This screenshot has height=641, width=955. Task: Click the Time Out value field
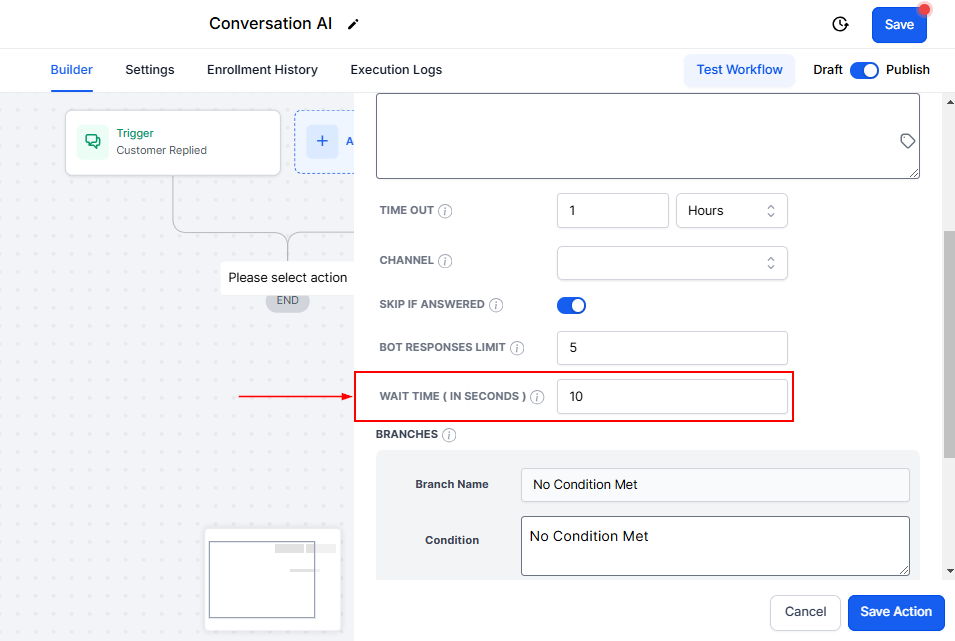pos(613,211)
